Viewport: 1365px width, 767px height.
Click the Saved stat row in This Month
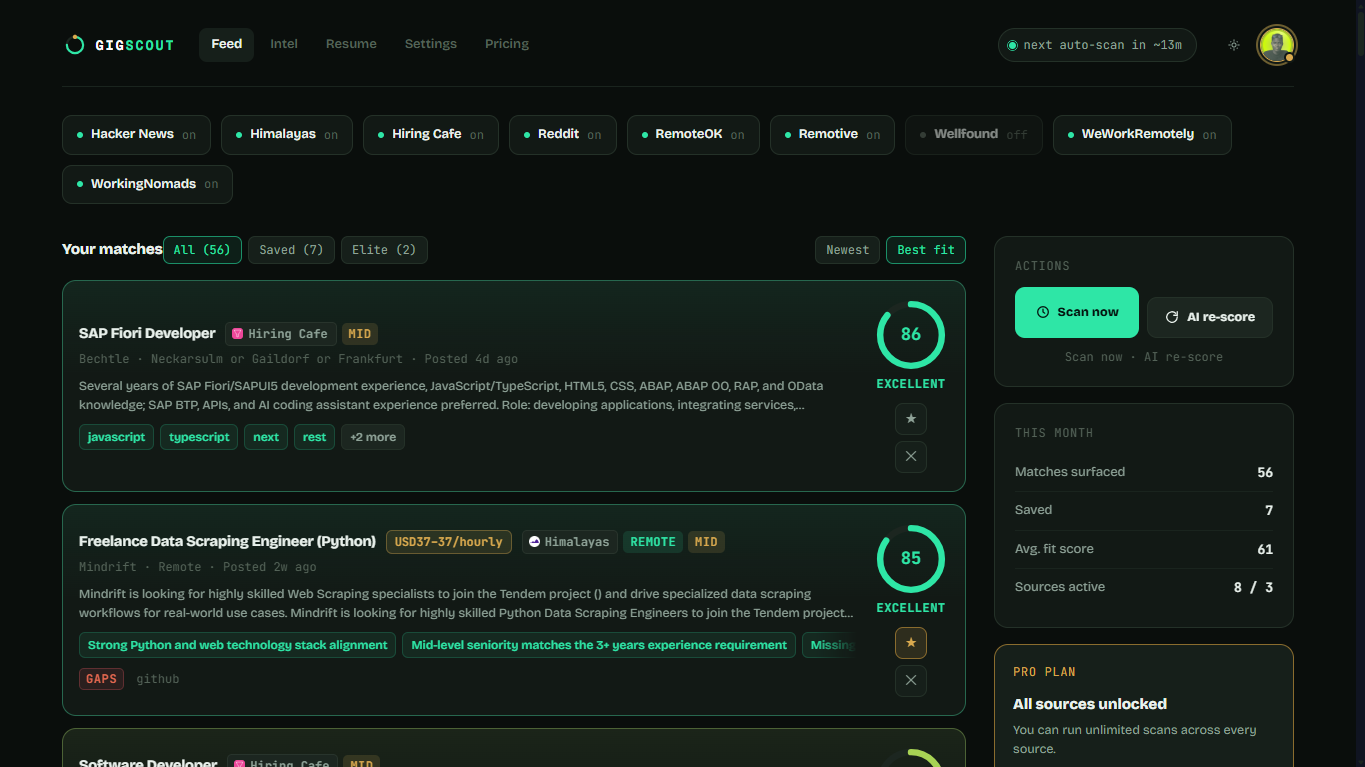pos(1144,510)
